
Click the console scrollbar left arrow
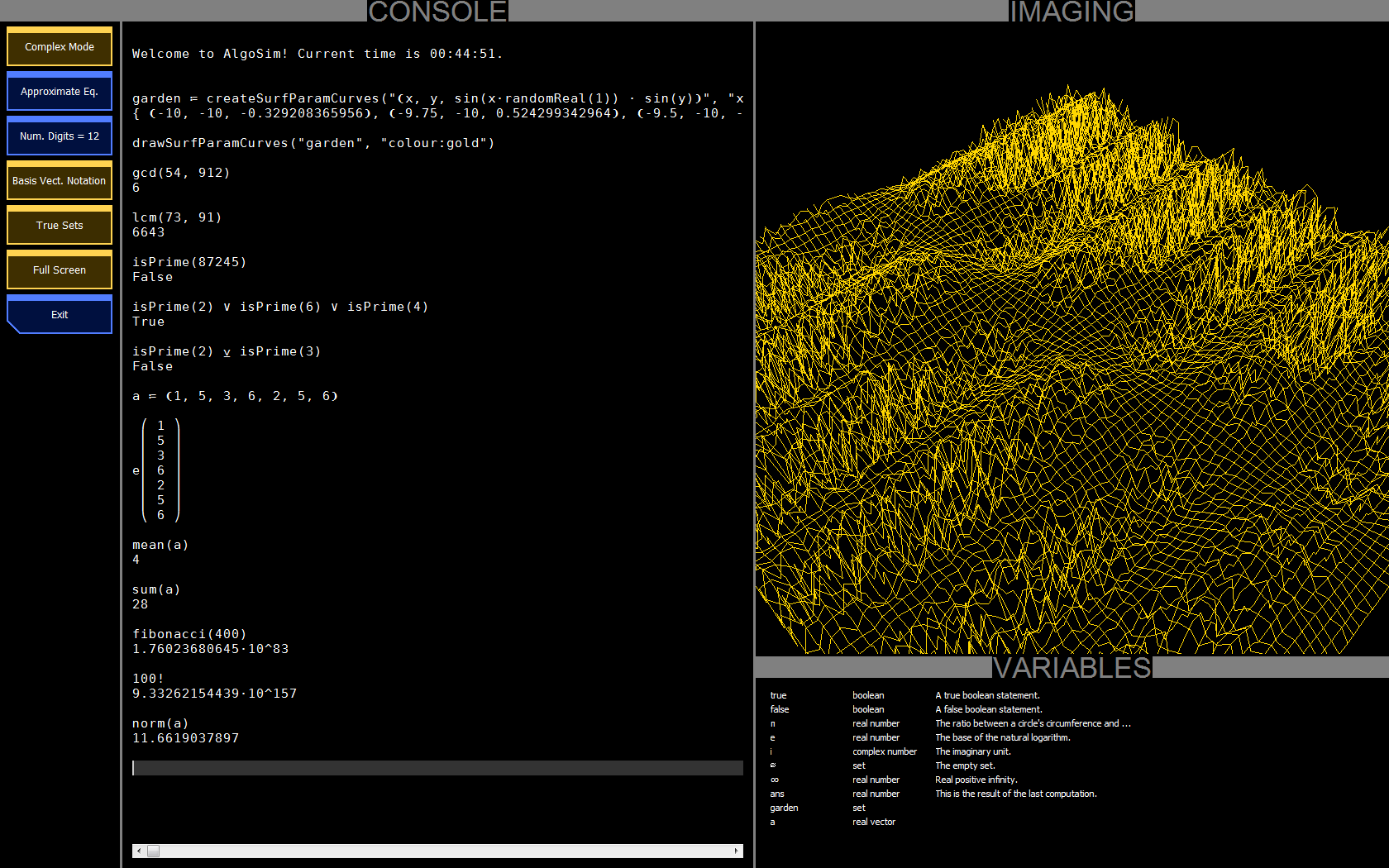coord(139,851)
